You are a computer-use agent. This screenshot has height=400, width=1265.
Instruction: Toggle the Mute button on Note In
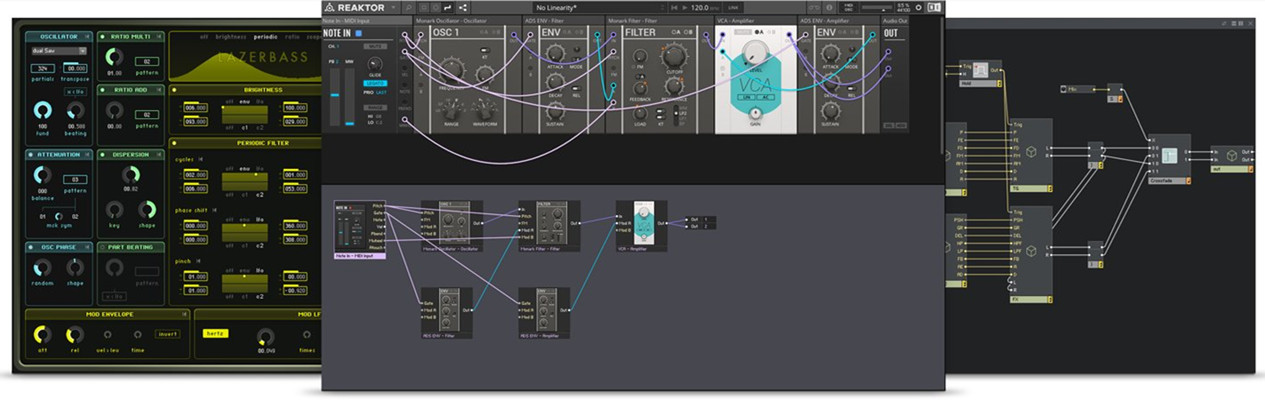375,46
